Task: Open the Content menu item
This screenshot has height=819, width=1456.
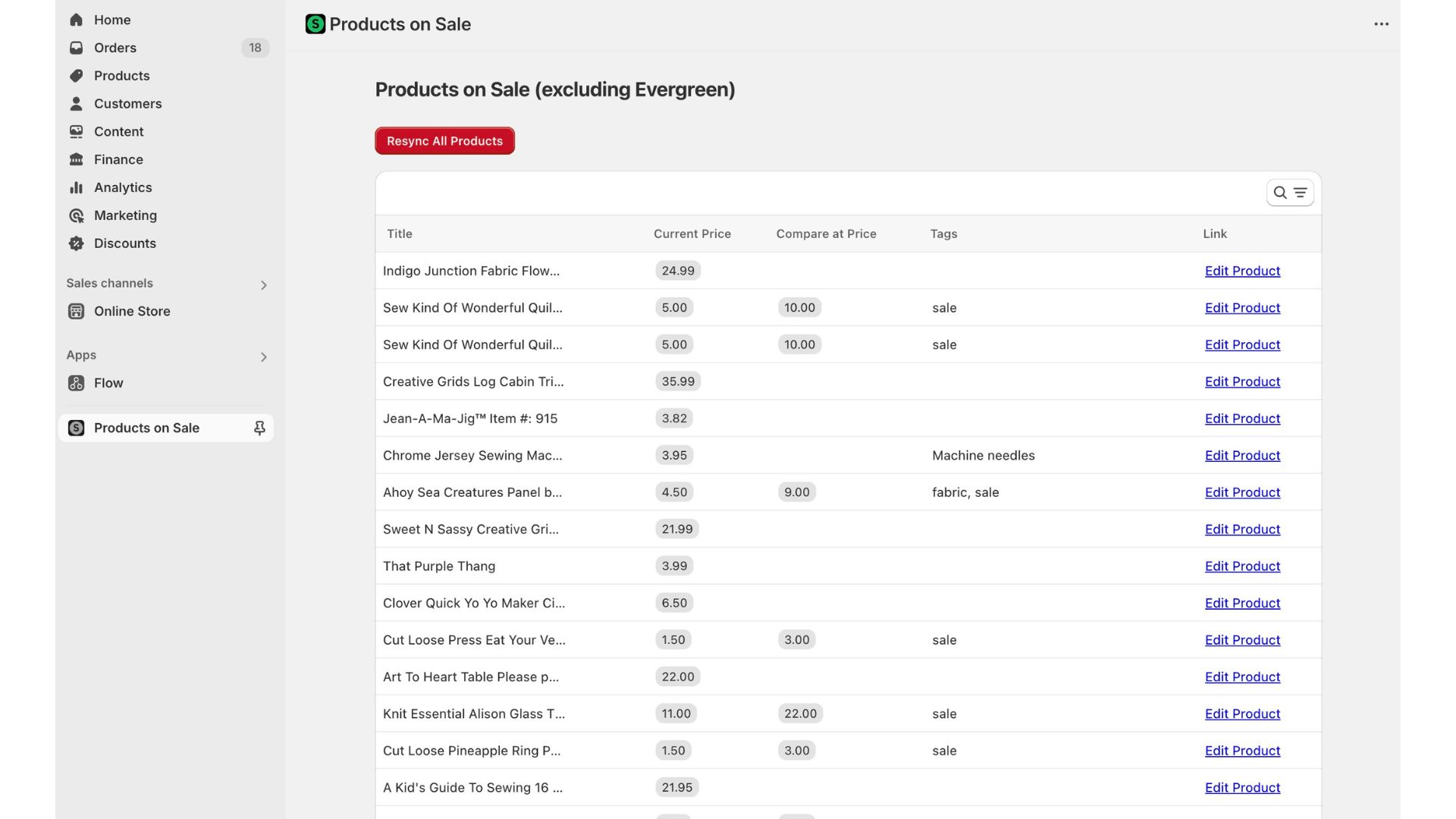Action: [x=165, y=132]
